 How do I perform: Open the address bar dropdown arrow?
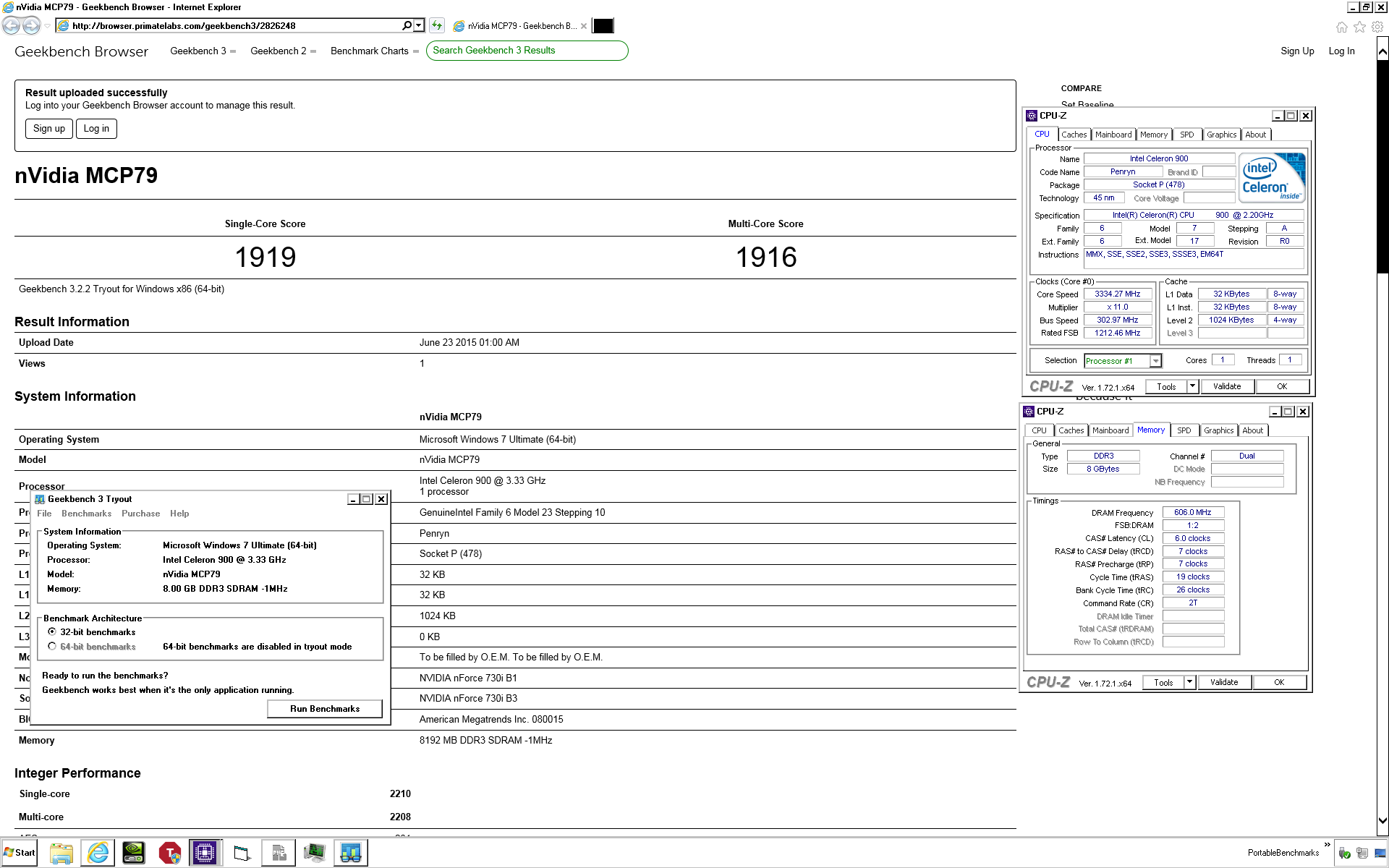[x=418, y=25]
